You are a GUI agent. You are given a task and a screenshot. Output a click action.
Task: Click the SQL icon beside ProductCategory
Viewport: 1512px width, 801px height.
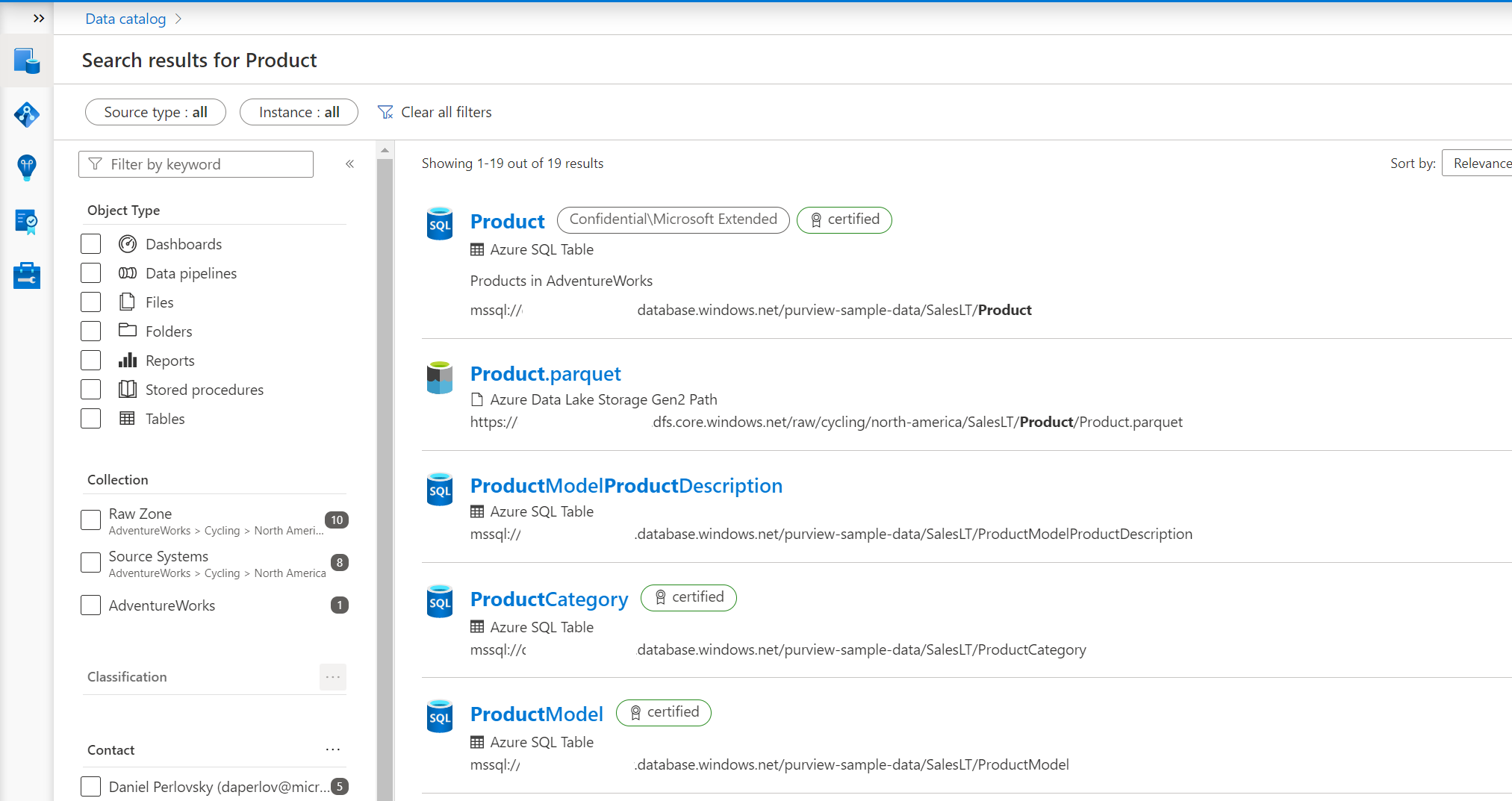click(440, 602)
